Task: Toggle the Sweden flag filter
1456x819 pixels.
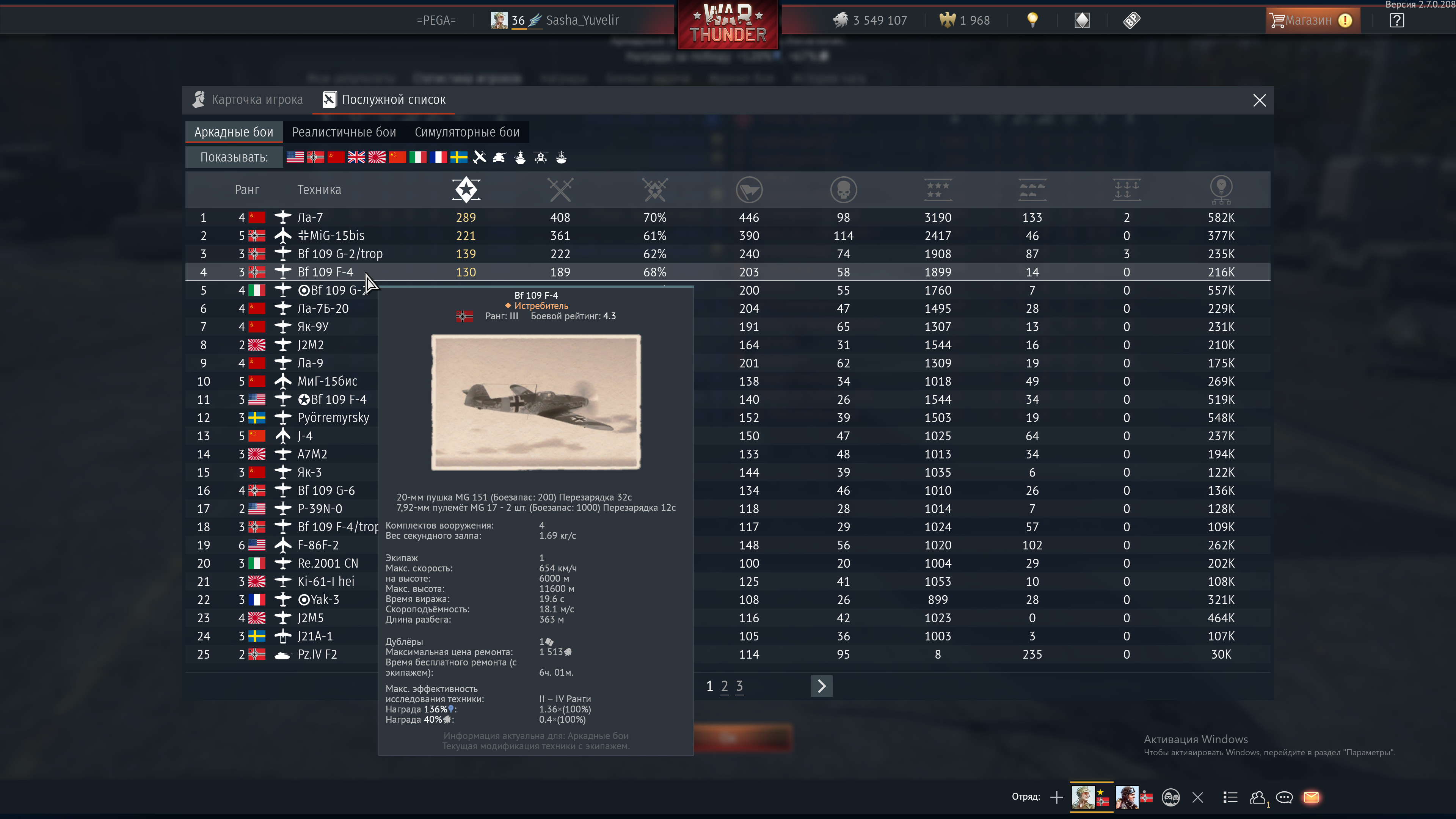Action: (x=458, y=157)
